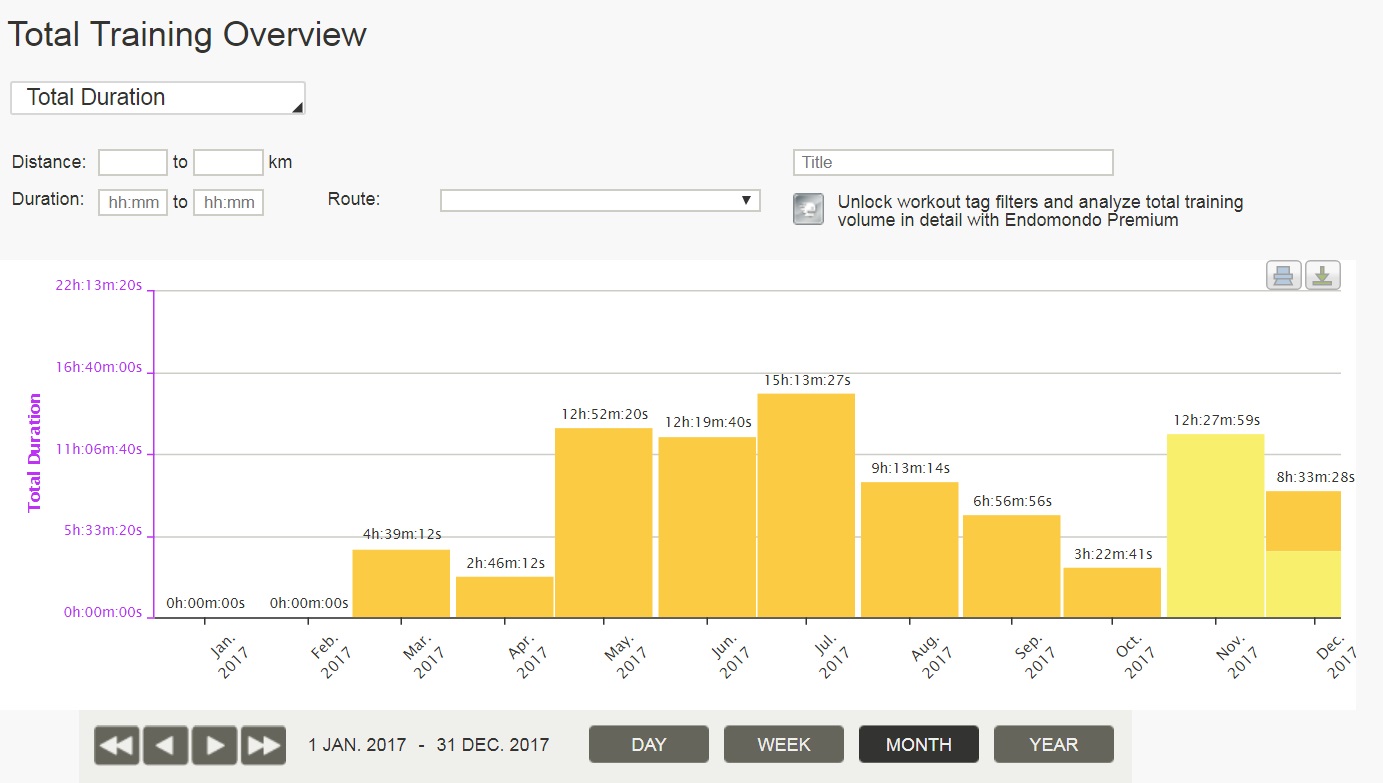Click the 15h:13m:27s value label
This screenshot has height=783, width=1383.
tap(807, 380)
